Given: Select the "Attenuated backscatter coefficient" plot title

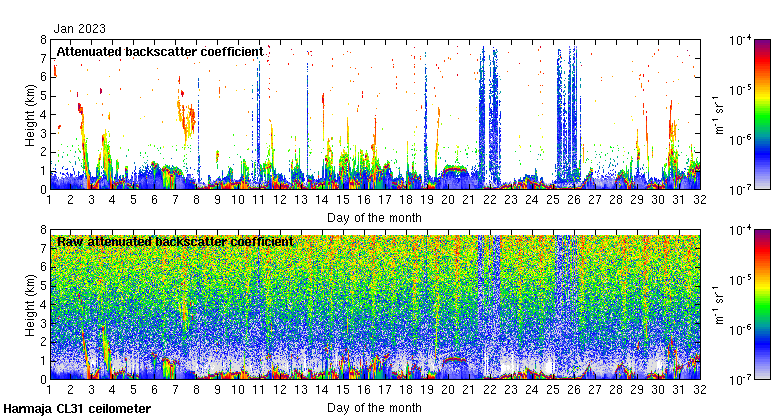Looking at the screenshot, I should [160, 52].
